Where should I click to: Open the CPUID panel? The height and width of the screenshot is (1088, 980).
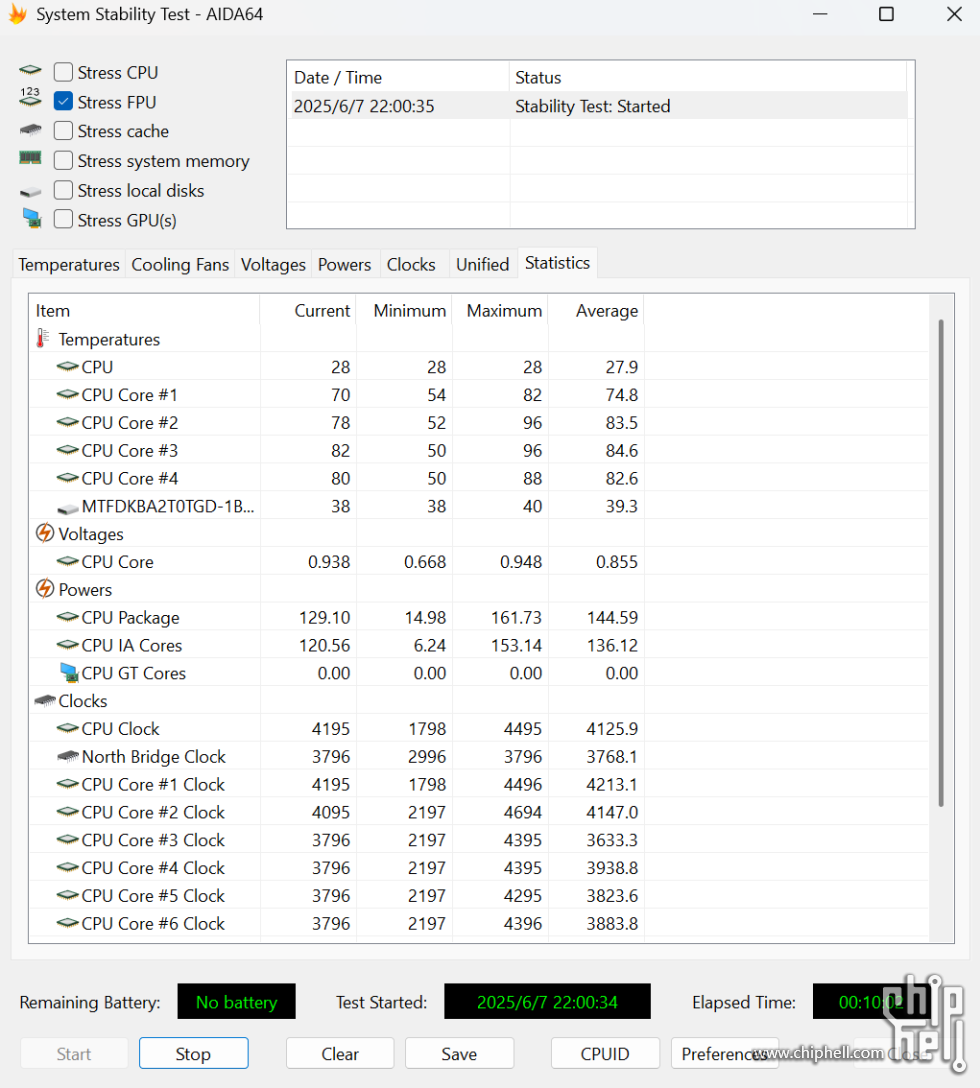605,1053
